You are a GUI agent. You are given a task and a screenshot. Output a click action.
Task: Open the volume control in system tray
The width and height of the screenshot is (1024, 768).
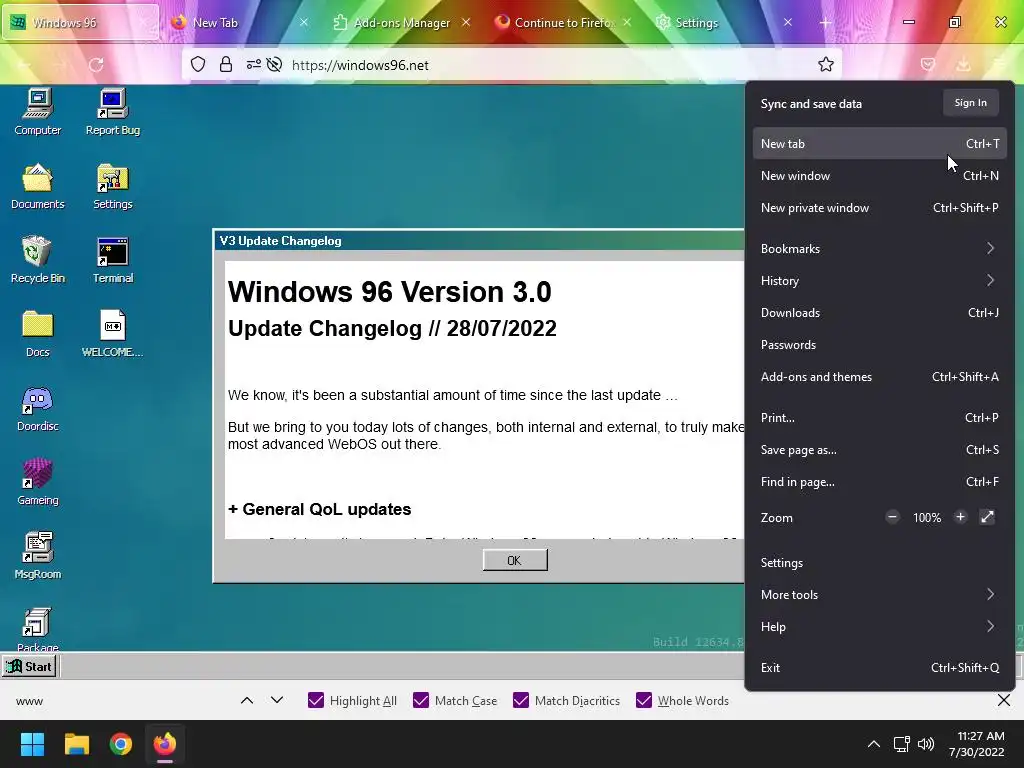point(925,744)
